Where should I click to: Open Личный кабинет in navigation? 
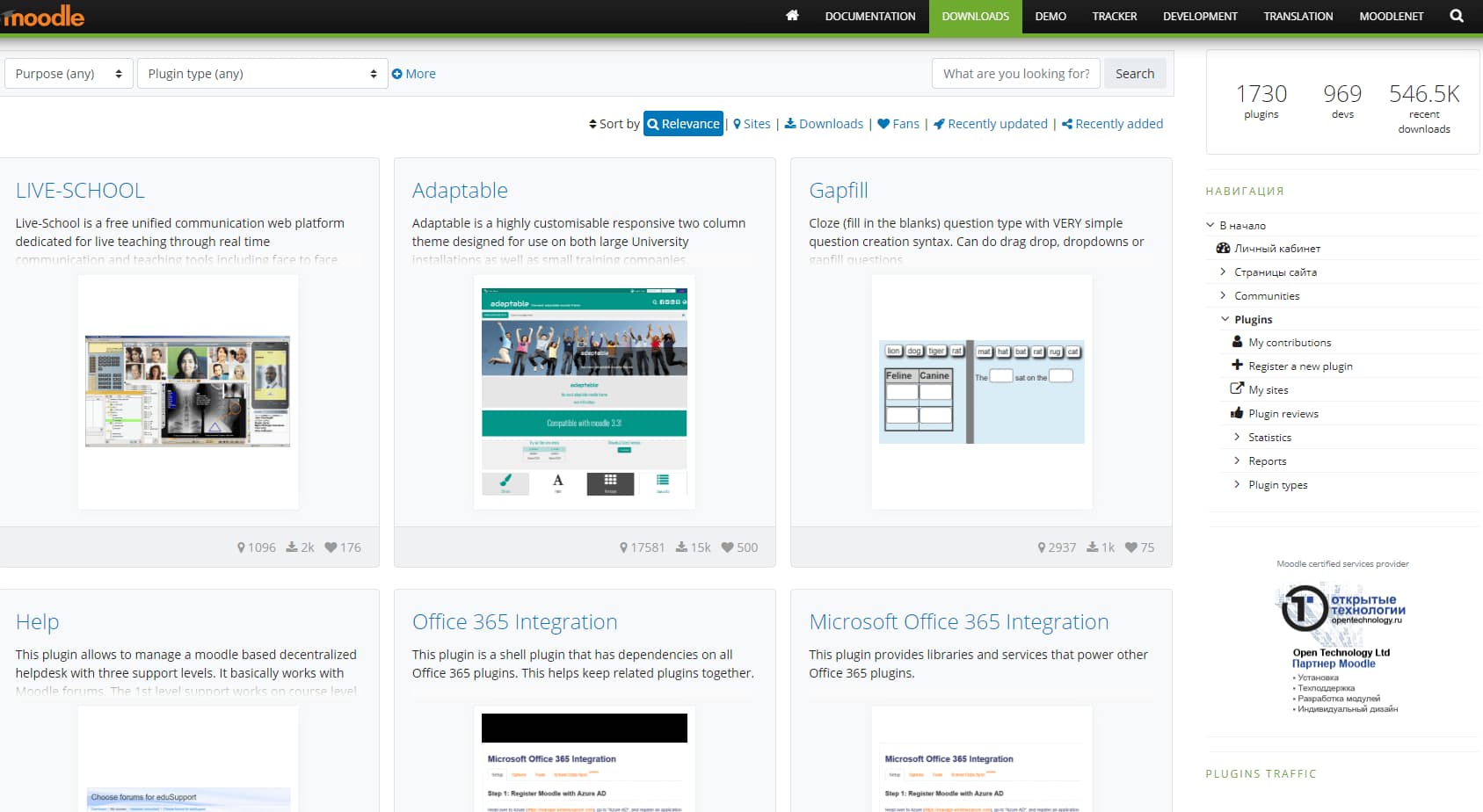[1277, 249]
